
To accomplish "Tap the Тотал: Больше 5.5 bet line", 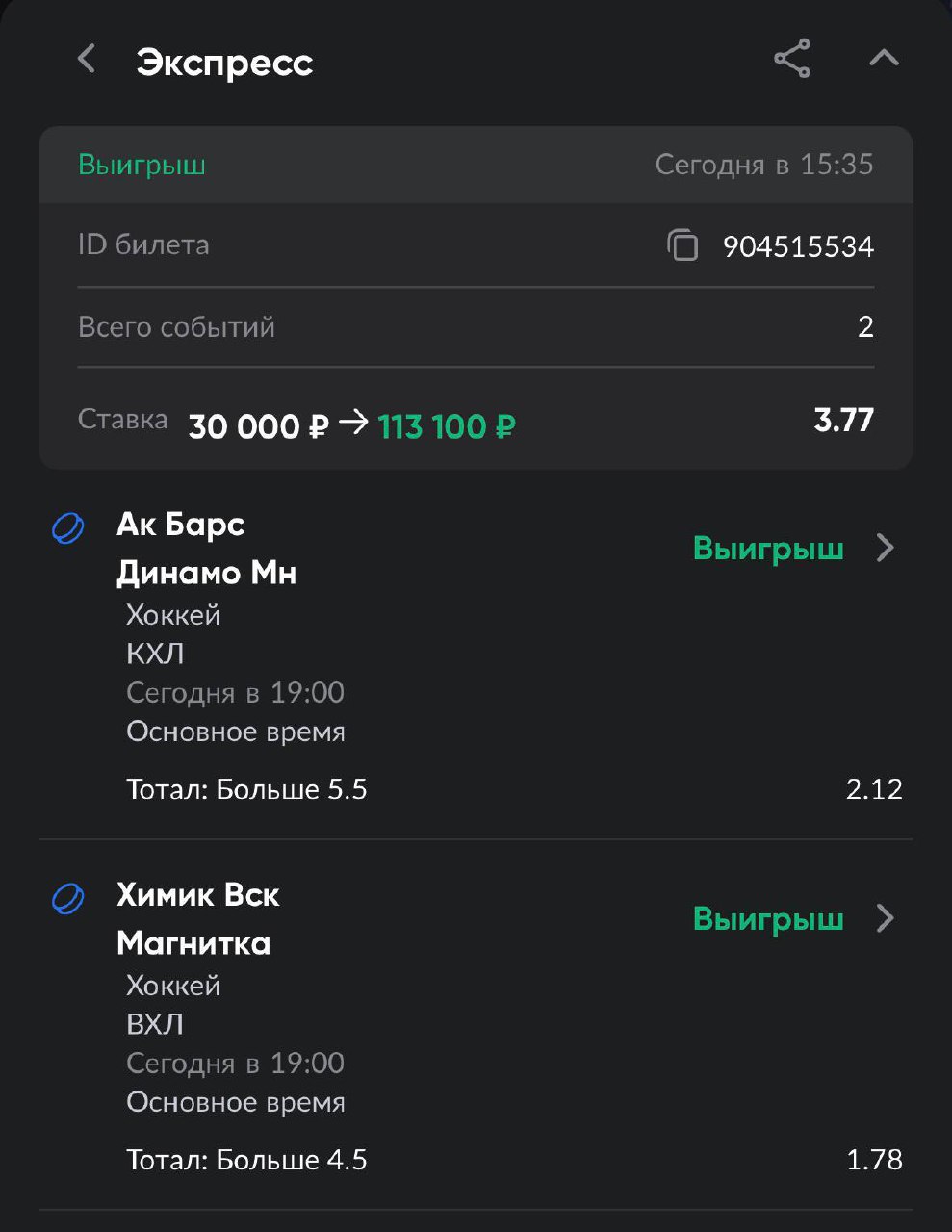I will tap(247, 789).
